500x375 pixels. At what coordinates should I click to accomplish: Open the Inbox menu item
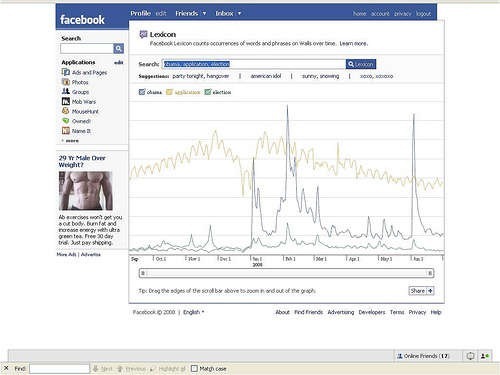[224, 13]
